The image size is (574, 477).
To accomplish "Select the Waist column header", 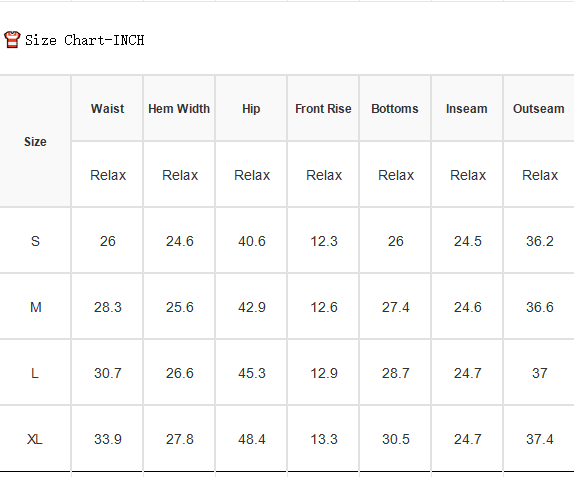I will pyautogui.click(x=107, y=108).
